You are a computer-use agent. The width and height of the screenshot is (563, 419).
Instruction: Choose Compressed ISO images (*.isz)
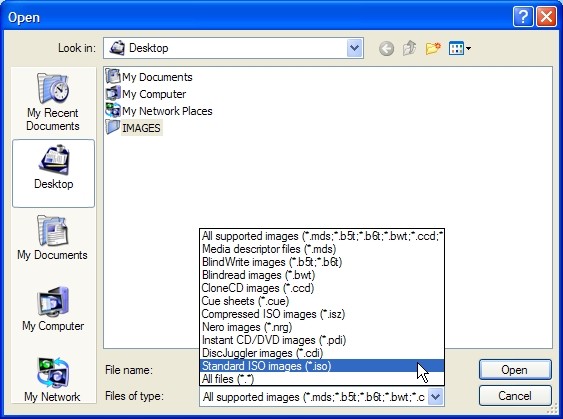coord(322,314)
